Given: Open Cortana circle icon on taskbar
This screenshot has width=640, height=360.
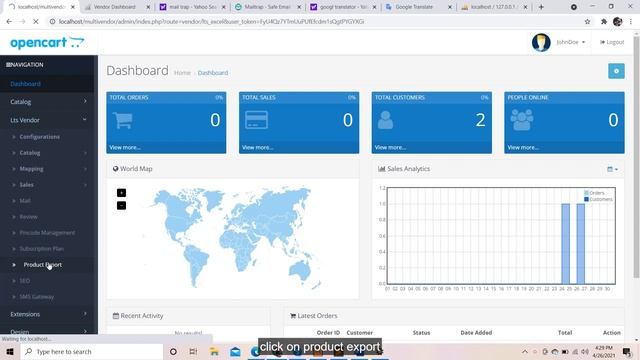Looking at the screenshot, I should pos(173,351).
